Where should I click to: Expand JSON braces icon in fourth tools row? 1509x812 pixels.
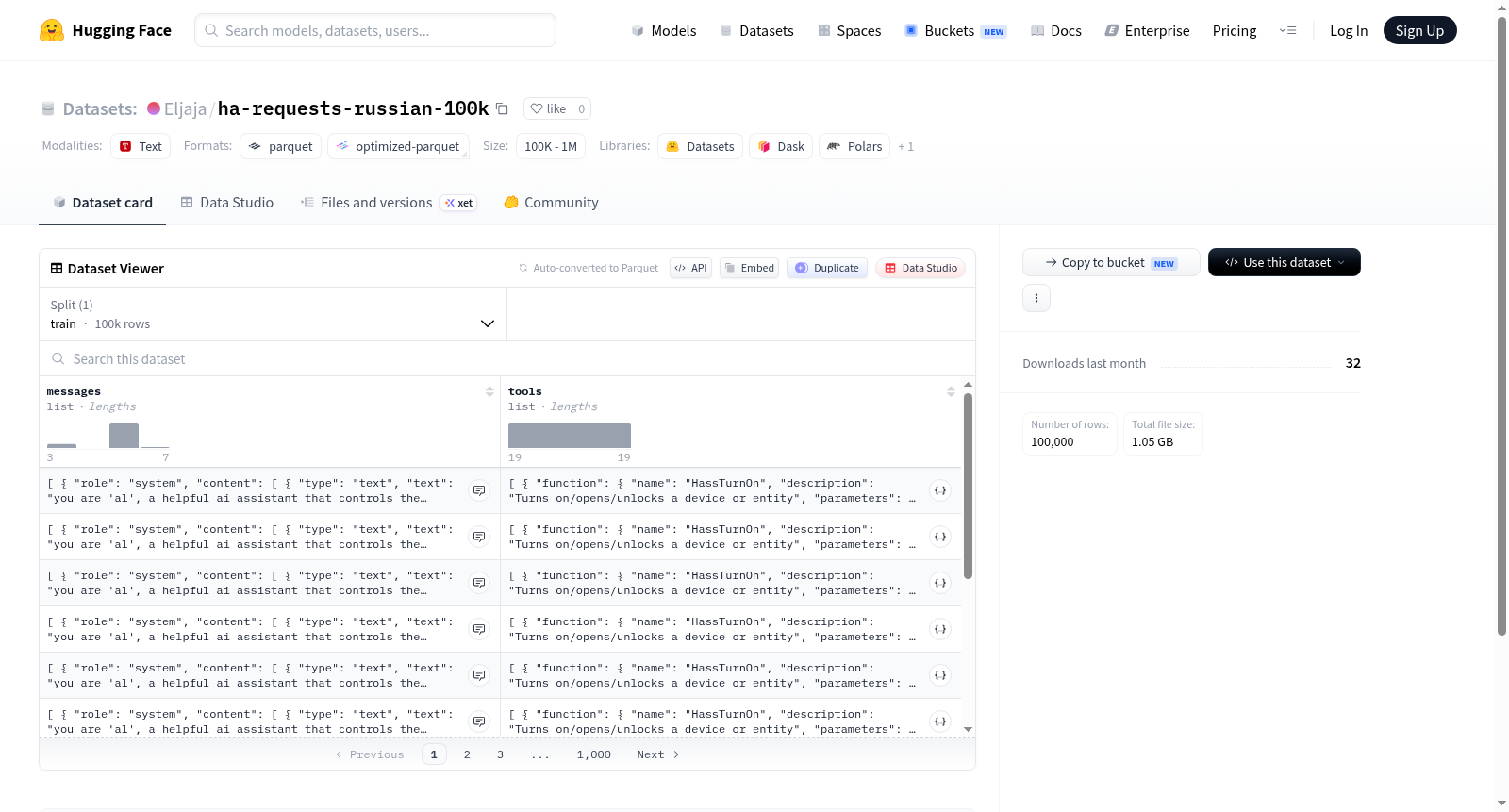[x=940, y=629]
